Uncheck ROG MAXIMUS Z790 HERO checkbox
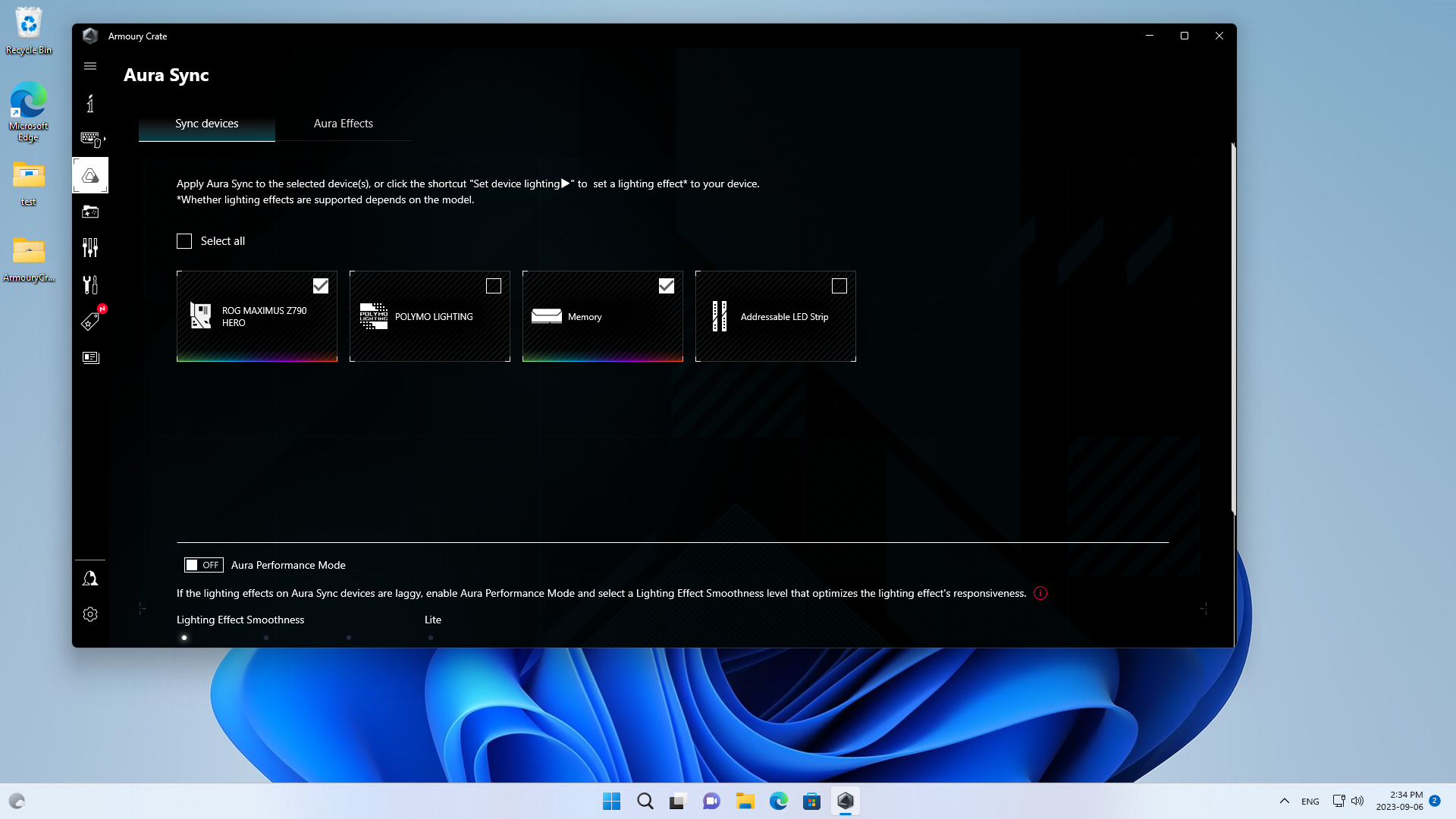This screenshot has width=1456, height=819. point(321,286)
